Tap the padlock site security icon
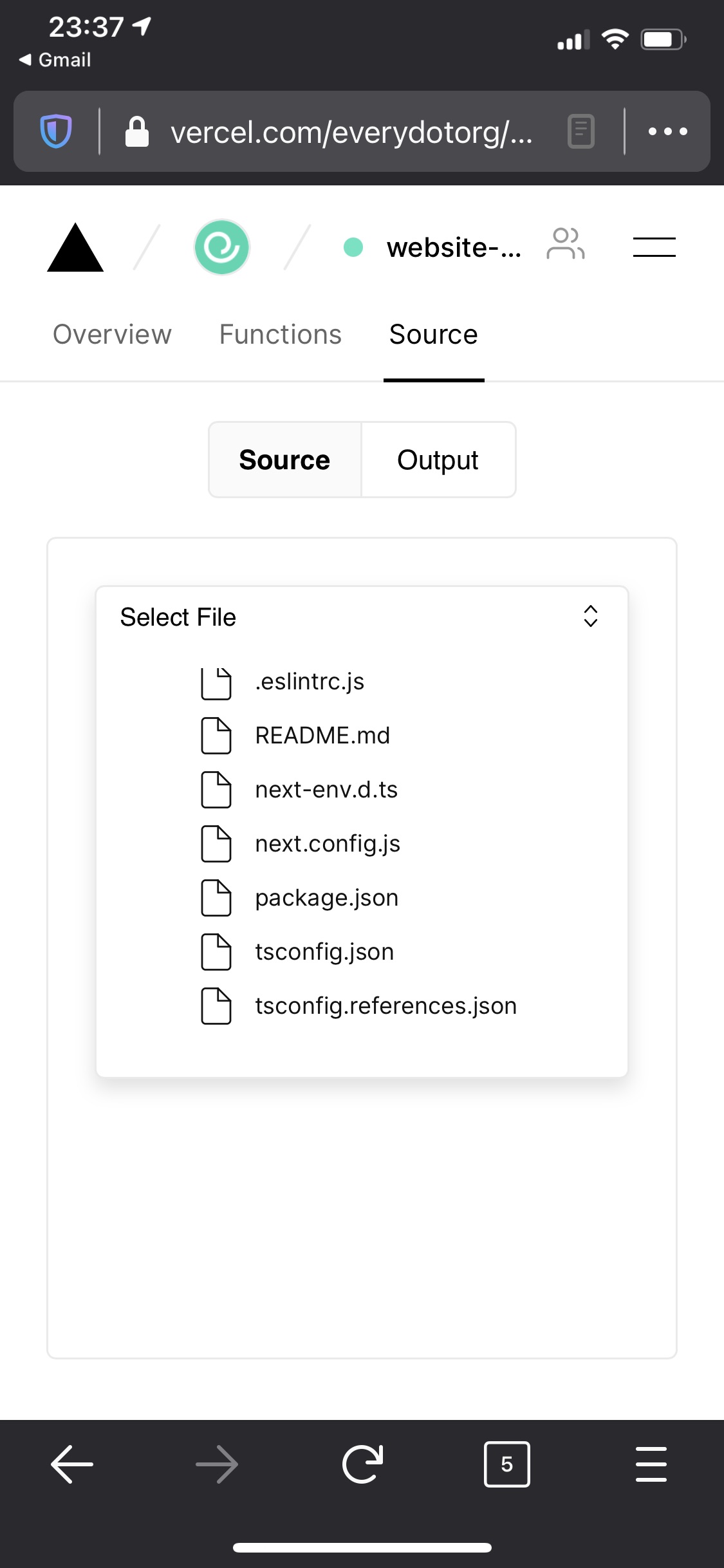Screen dimensions: 724x1568 click(136, 131)
